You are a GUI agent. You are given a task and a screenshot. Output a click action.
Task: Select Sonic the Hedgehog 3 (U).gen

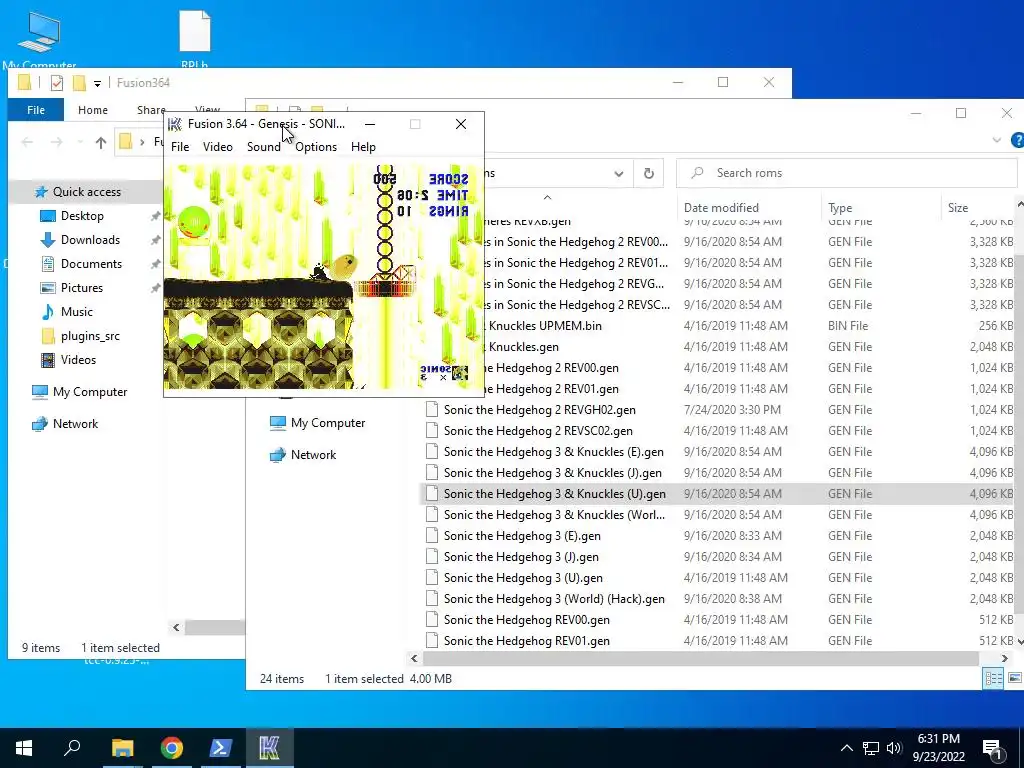523,578
